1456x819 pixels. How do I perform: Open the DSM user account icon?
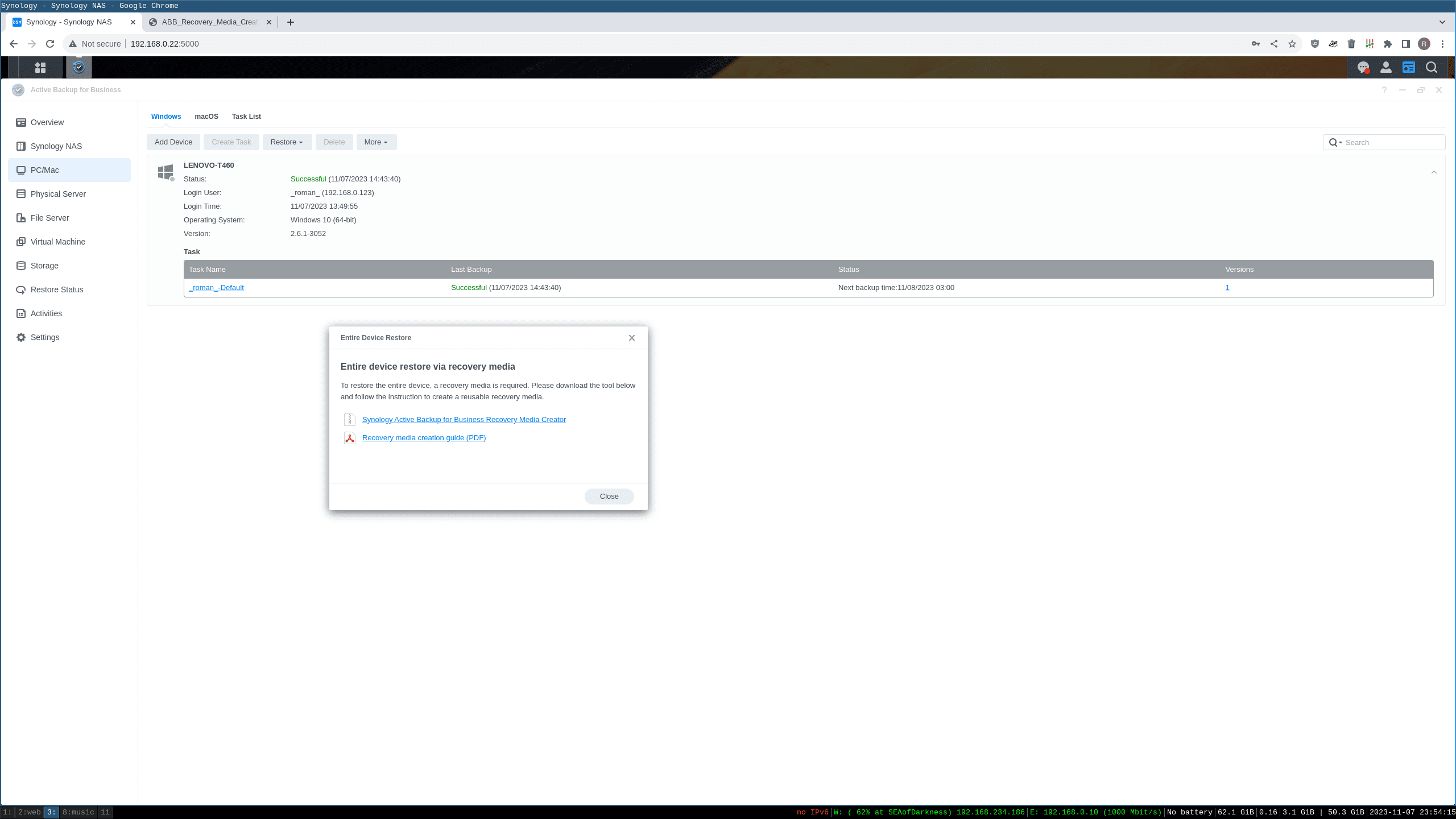pos(1386,68)
